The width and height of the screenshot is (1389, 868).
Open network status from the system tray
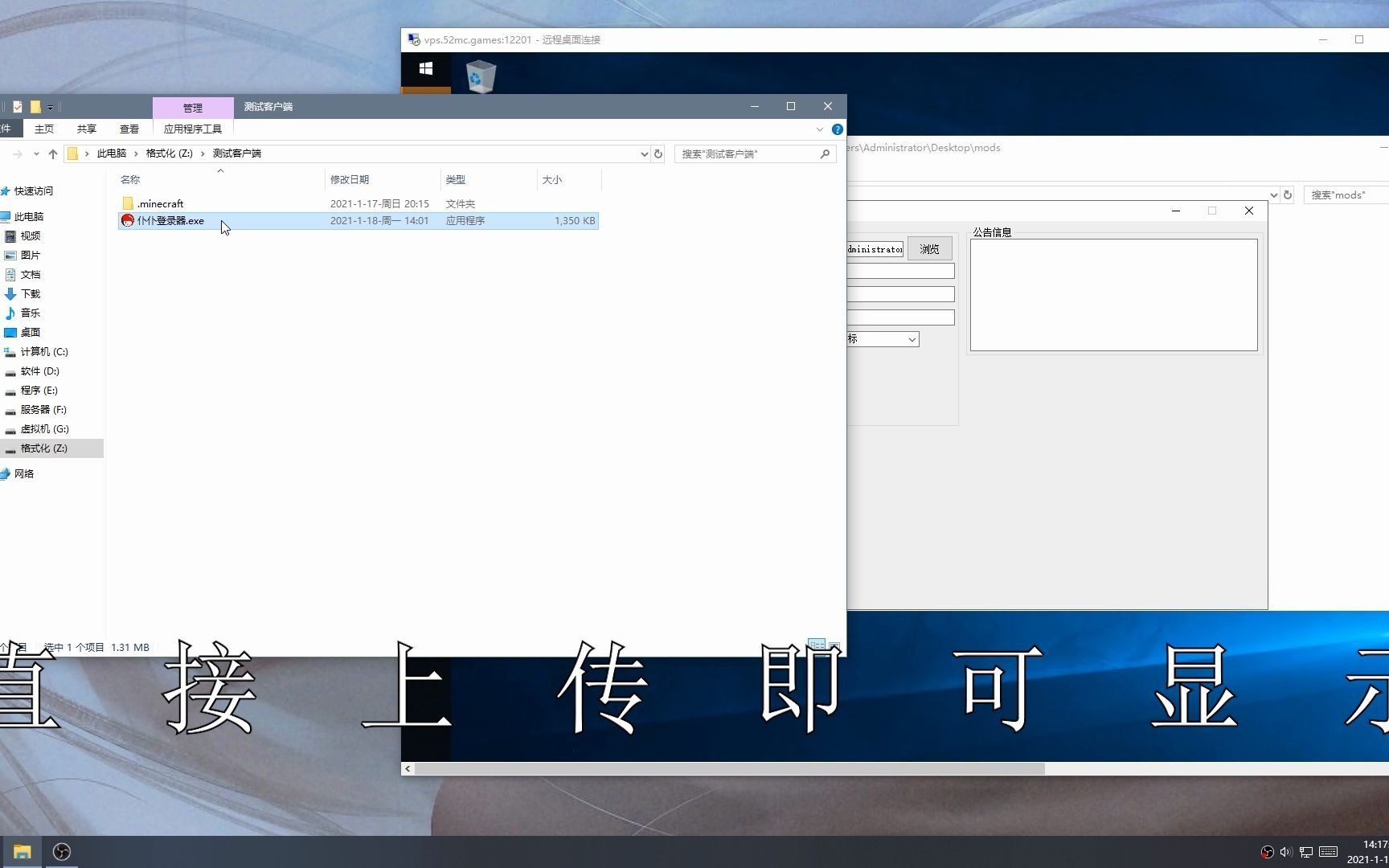(1306, 852)
